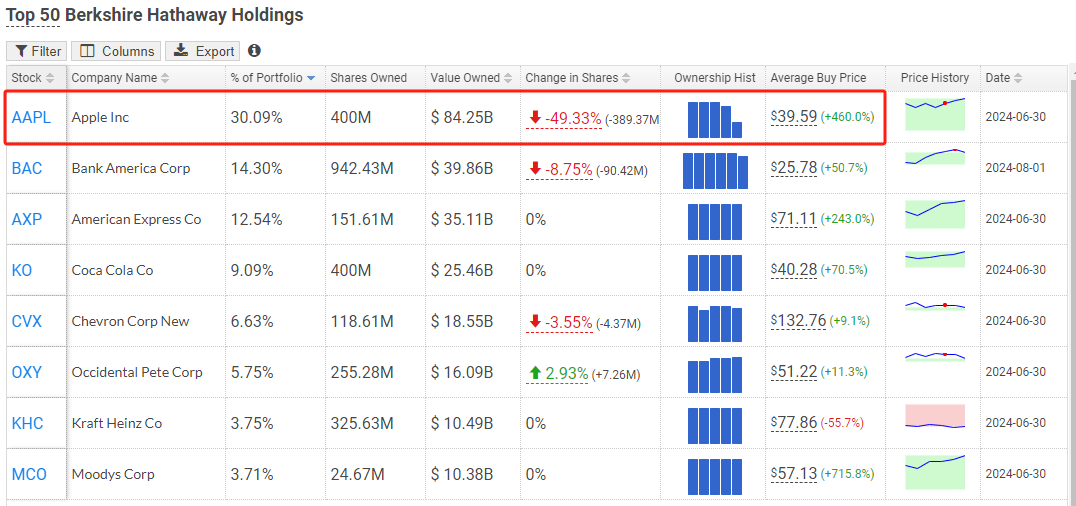1076x506 pixels.
Task: Click the 14.30% portfolio cell
Action: click(256, 168)
